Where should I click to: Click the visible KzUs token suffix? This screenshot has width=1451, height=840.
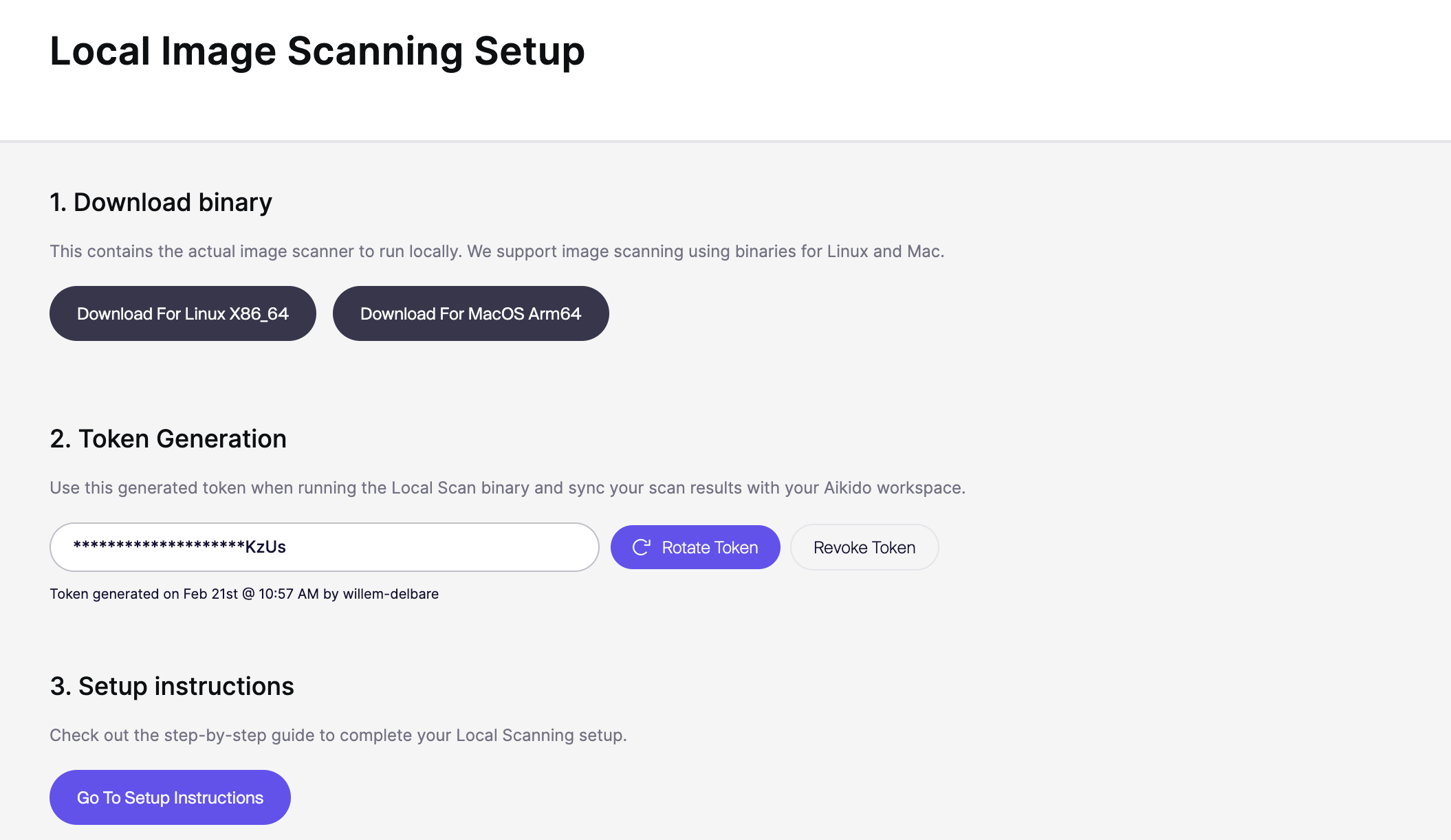click(x=265, y=547)
